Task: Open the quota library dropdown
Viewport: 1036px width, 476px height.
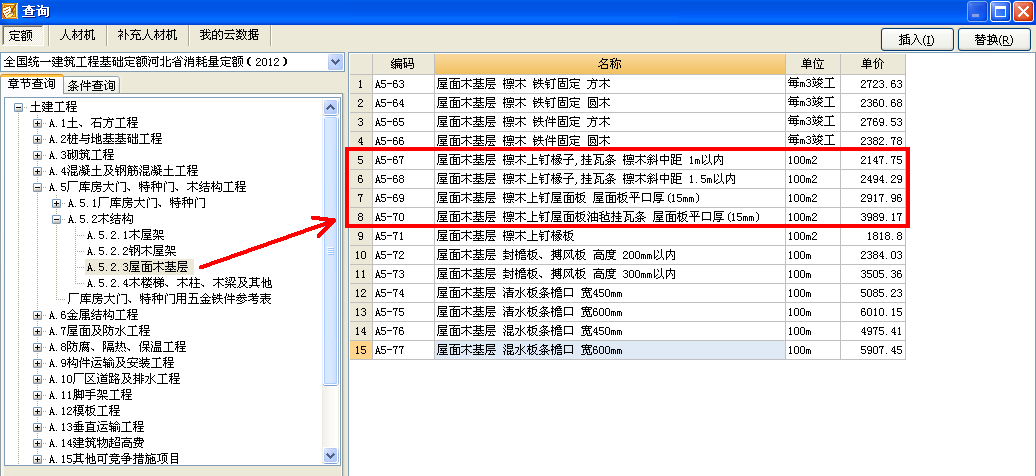Action: 334,62
